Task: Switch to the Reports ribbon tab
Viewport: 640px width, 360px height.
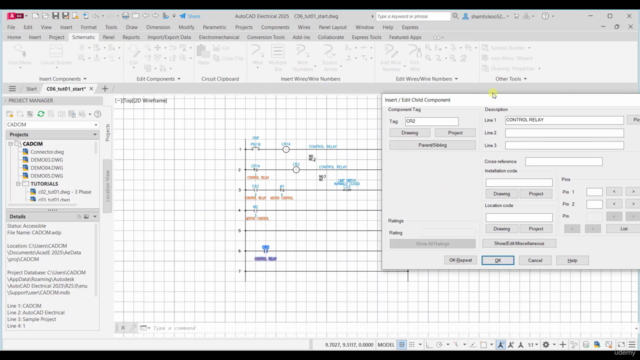Action: coord(131,37)
